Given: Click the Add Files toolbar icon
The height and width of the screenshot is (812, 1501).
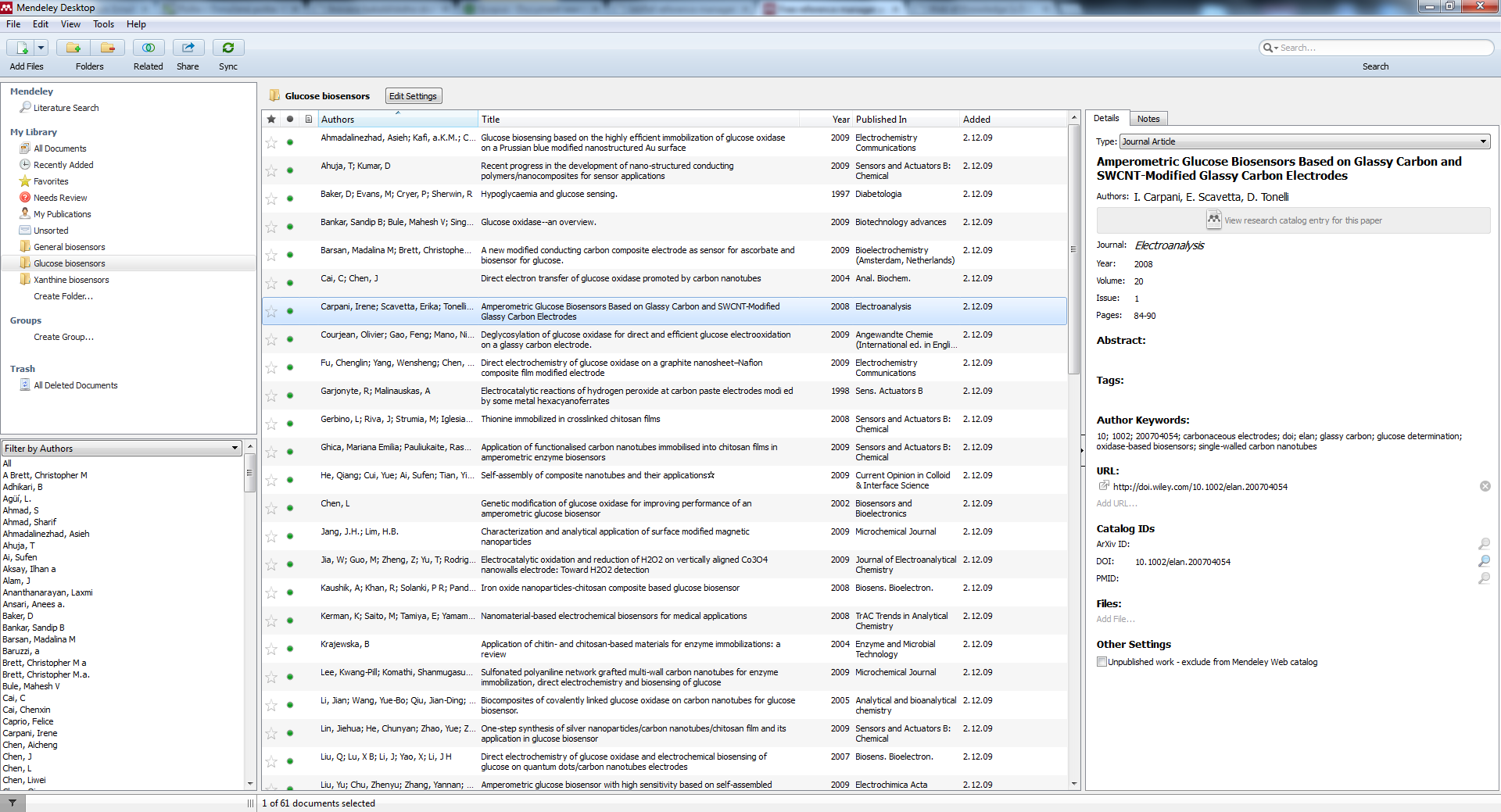Looking at the screenshot, I should pyautogui.click(x=21, y=48).
